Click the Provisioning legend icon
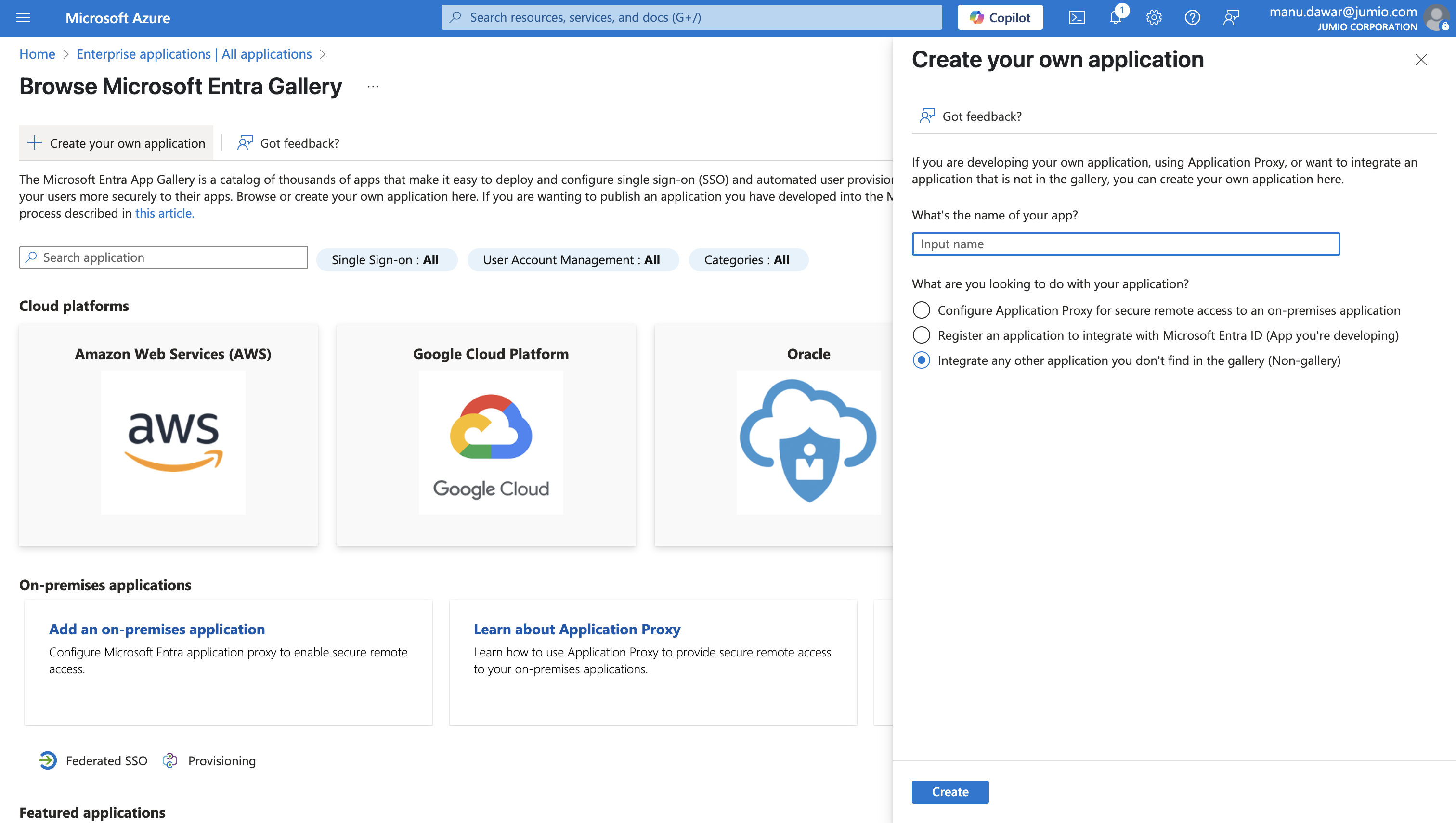The width and height of the screenshot is (1456, 823). [x=170, y=761]
